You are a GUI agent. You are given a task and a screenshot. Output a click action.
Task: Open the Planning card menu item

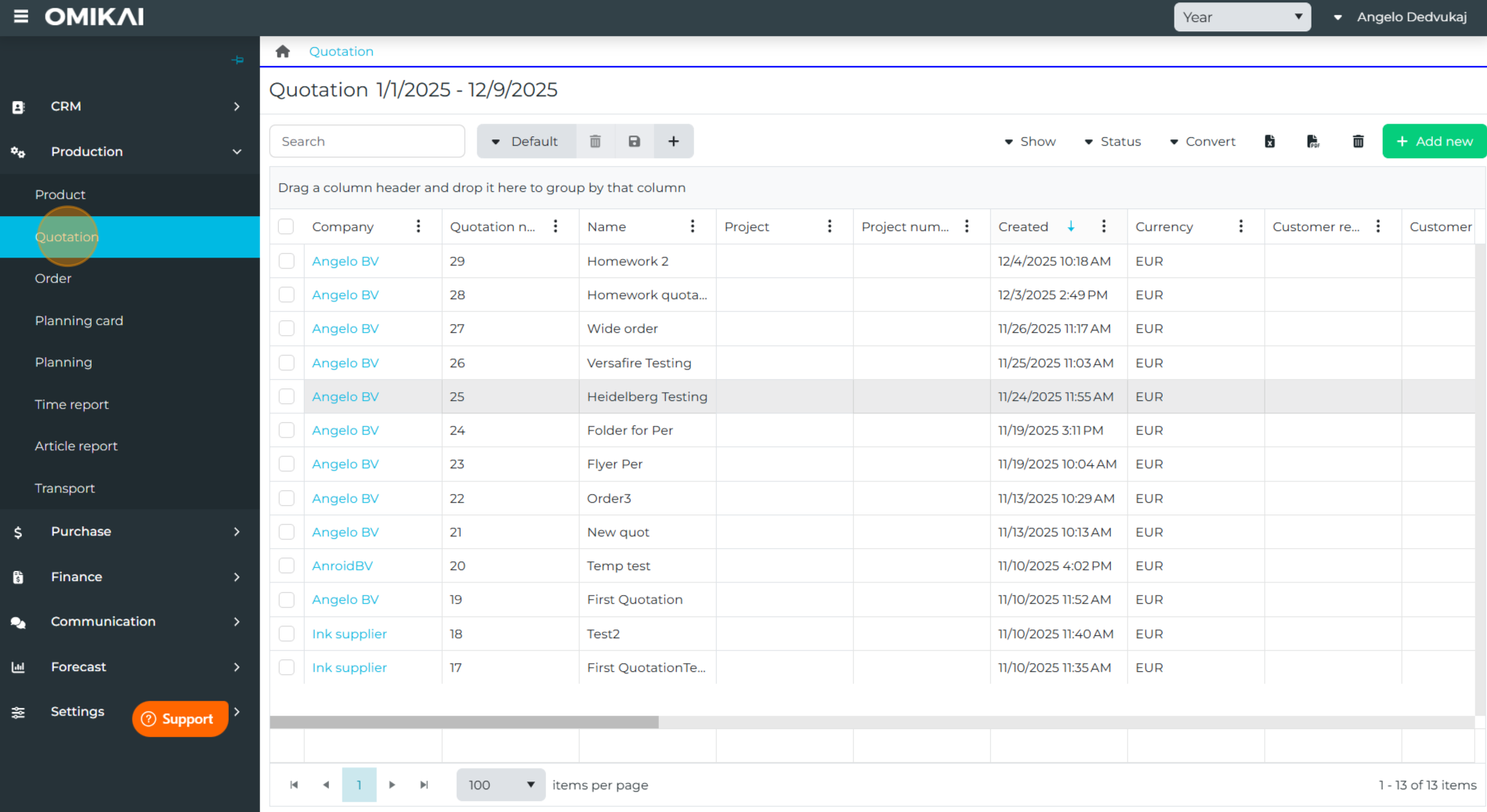(x=79, y=321)
